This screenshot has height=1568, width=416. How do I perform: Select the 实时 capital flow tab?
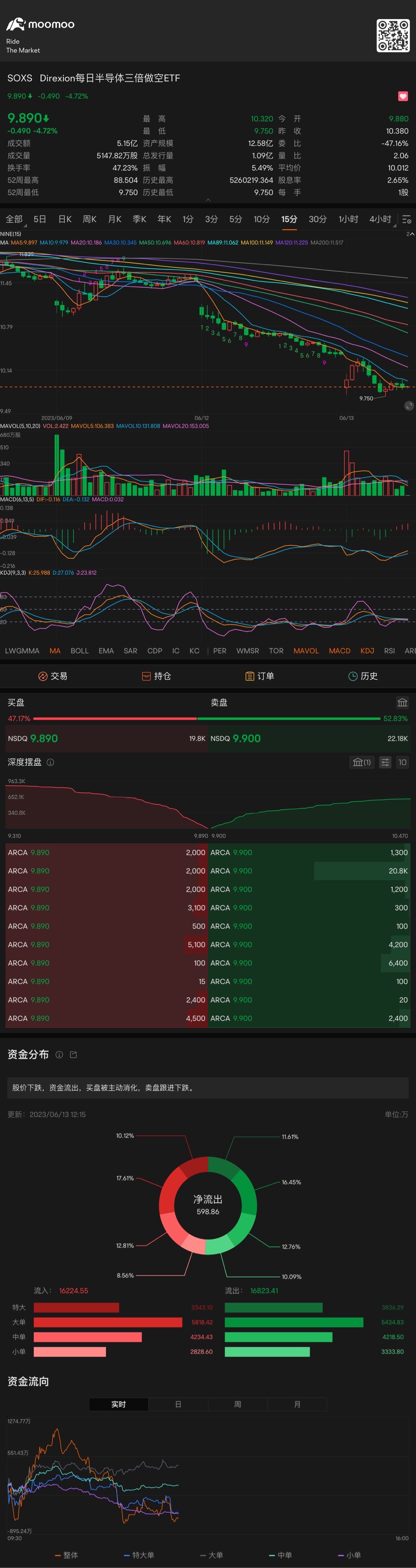[119, 1404]
